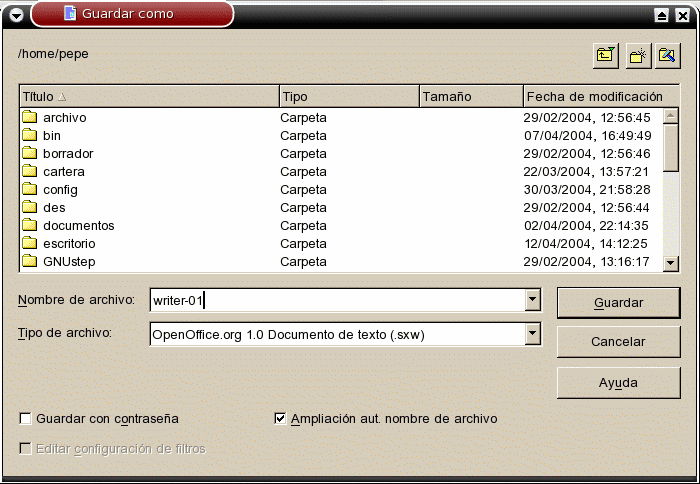This screenshot has height=484, width=700.
Task: Select the documentos folder icon
Action: tap(30, 226)
